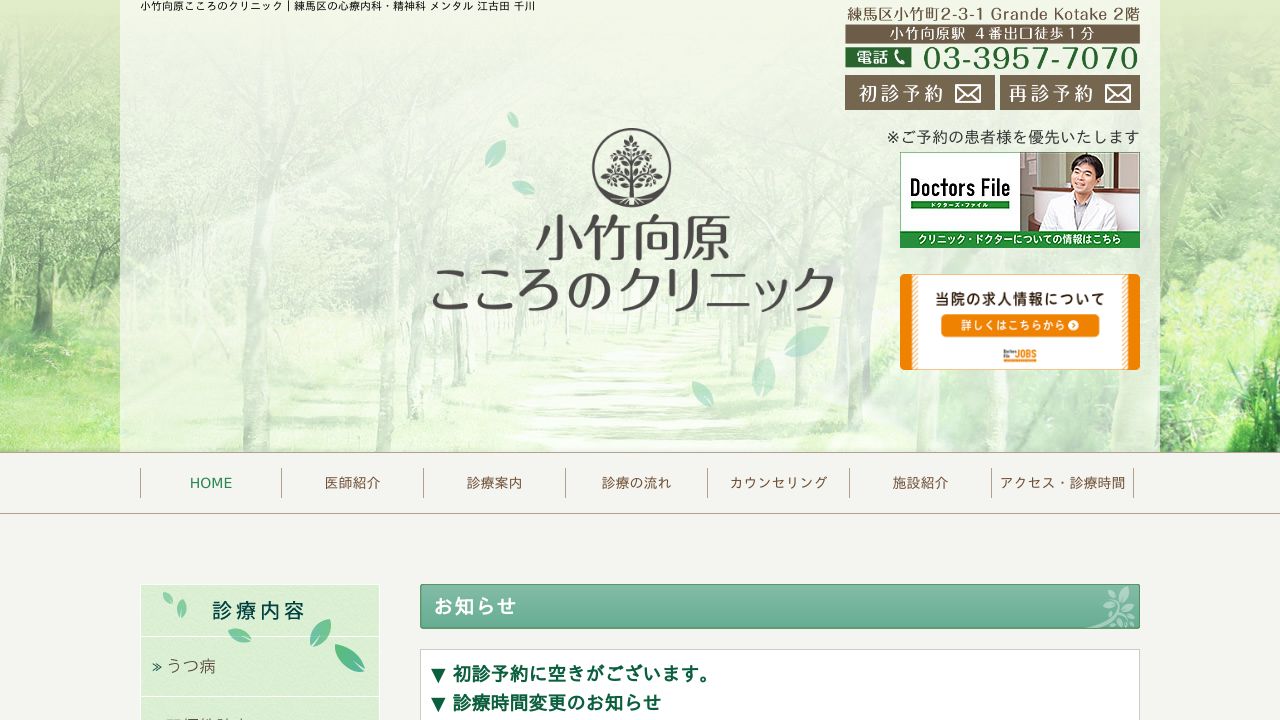
Task: Click the 詳しくはこちらから recruitment button
Action: pyautogui.click(x=1020, y=325)
